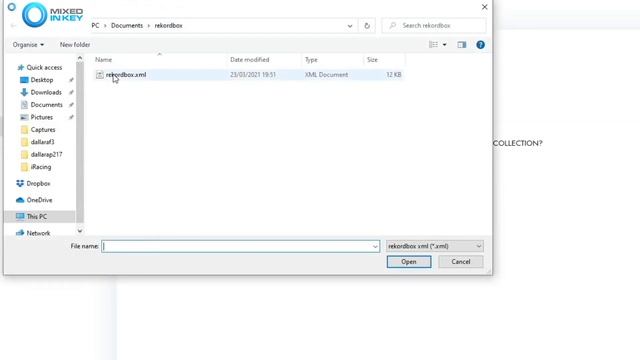This screenshot has width=640, height=360.
Task: Select Dropbox in navigation pane
Action: point(38,184)
